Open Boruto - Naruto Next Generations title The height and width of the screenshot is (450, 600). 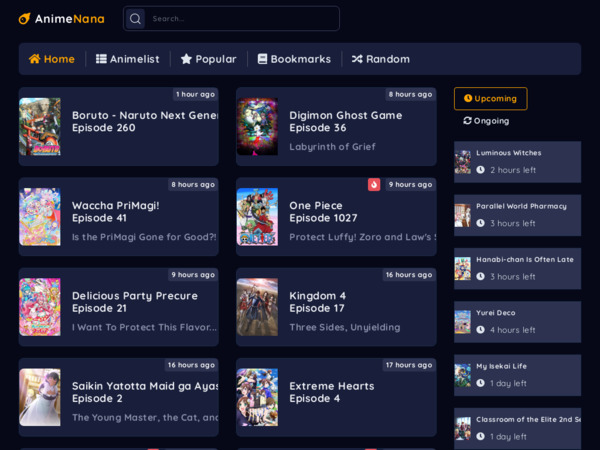pyautogui.click(x=145, y=115)
